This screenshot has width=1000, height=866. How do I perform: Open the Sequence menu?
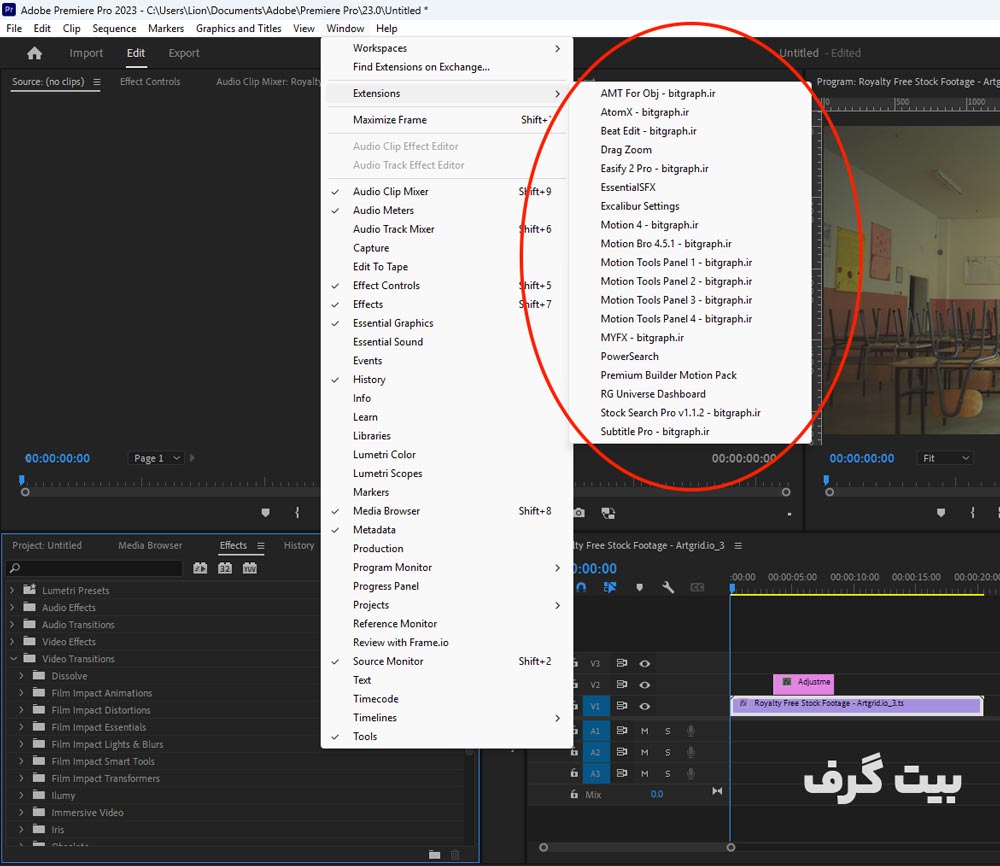click(114, 28)
